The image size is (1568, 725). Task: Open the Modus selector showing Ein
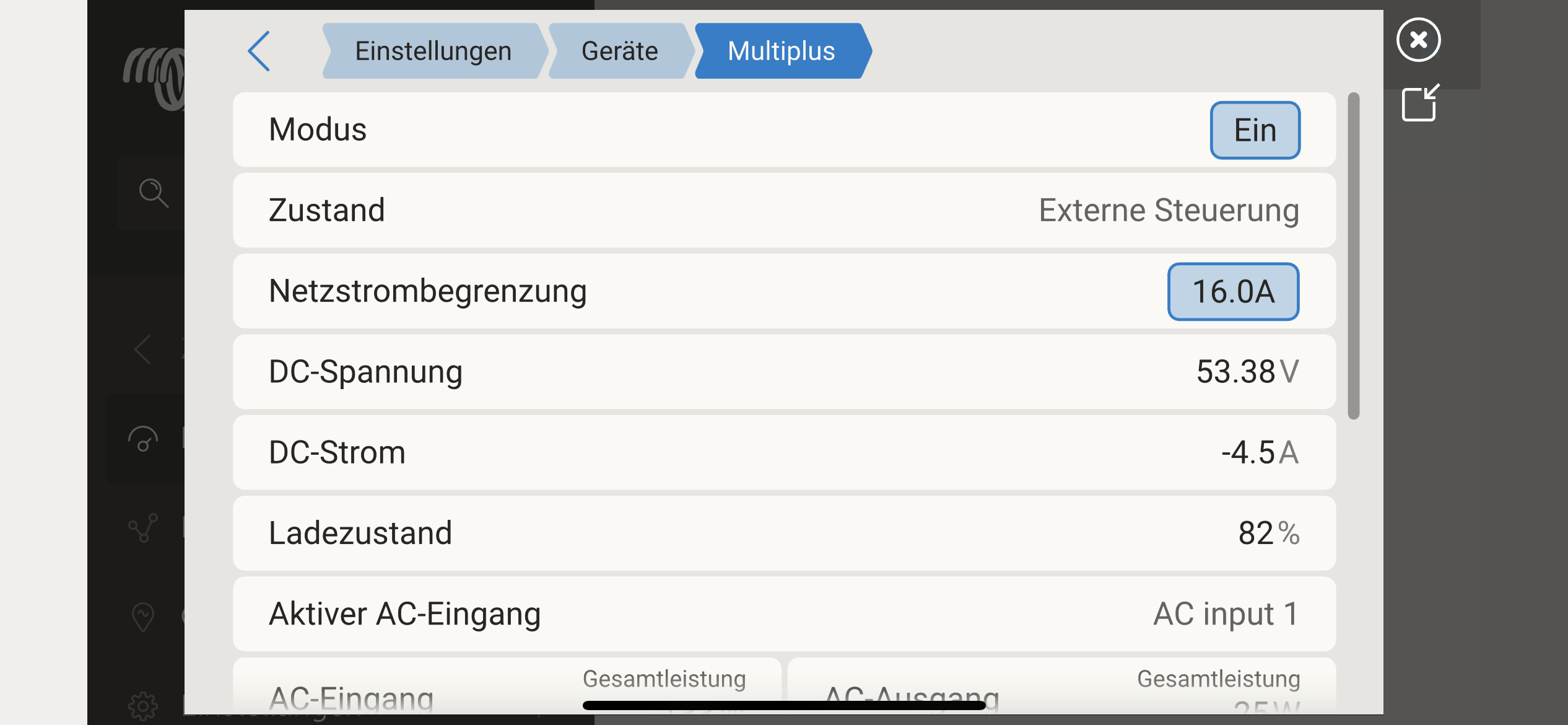[x=1255, y=130]
